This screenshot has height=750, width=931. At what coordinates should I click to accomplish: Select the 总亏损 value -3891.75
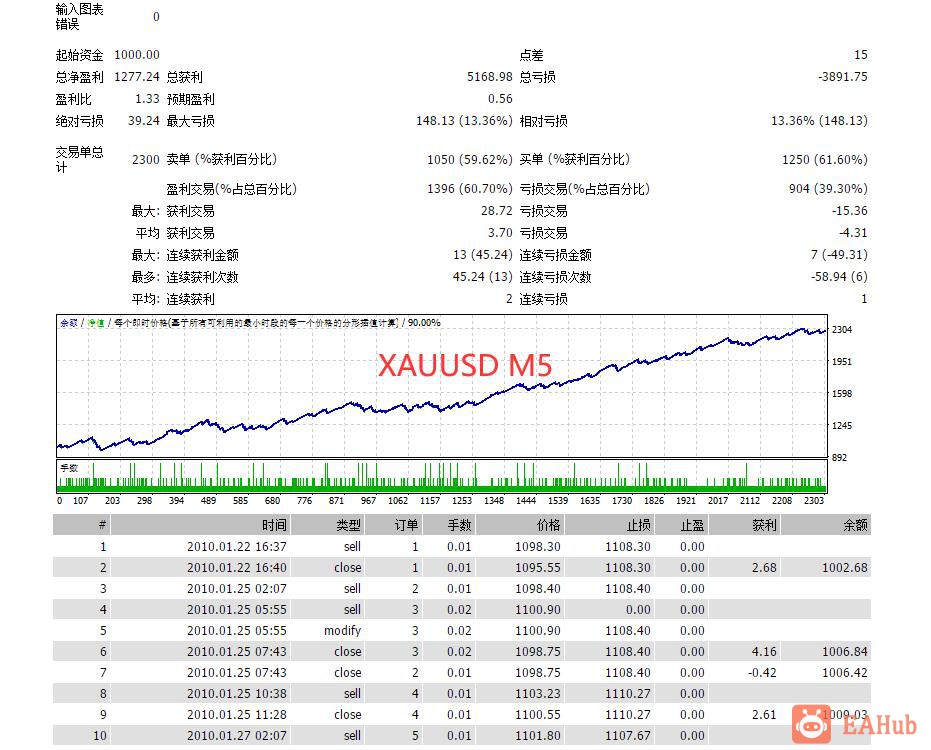tap(843, 77)
